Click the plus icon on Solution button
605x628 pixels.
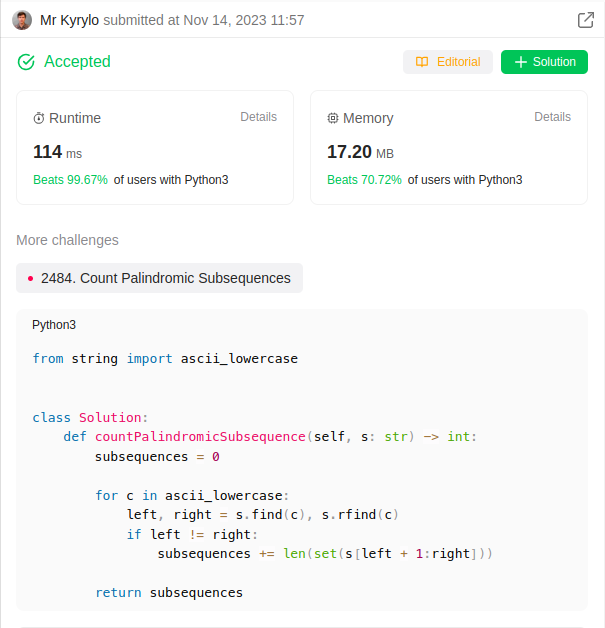click(520, 62)
